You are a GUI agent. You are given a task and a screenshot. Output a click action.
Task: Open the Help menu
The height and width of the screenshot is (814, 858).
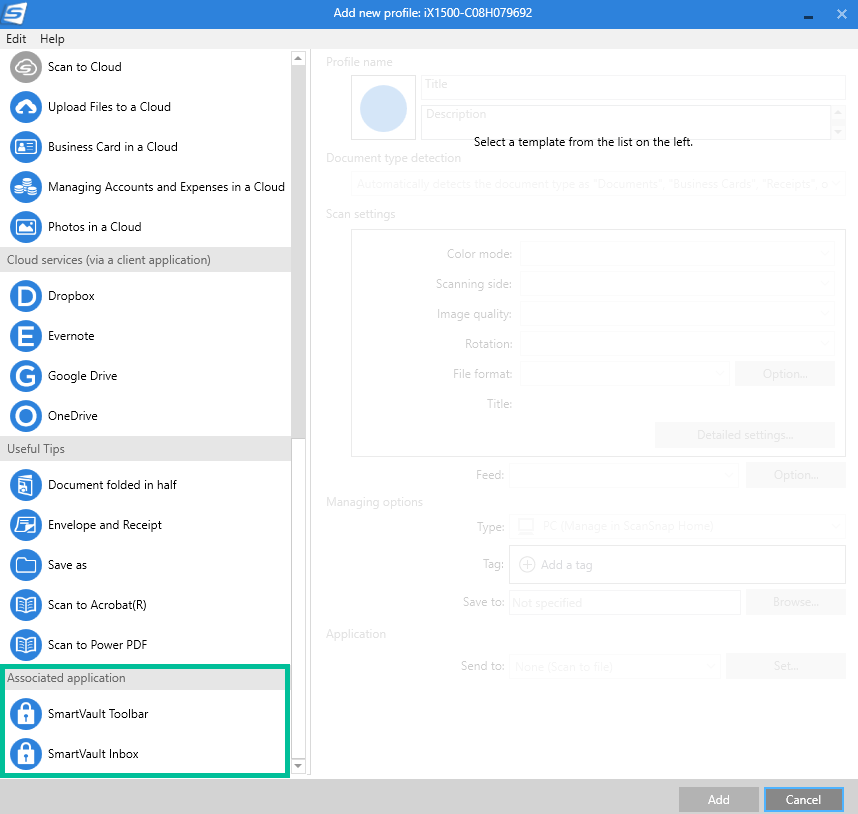pos(52,39)
